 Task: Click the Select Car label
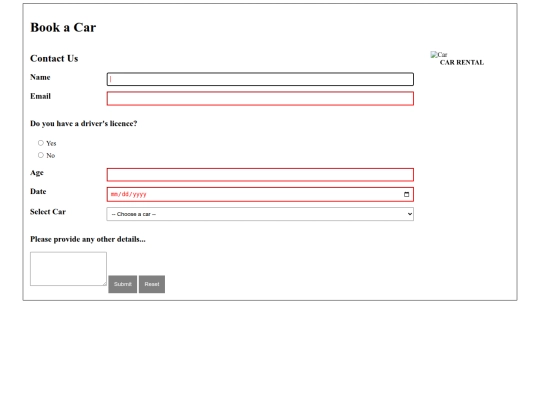pos(48,212)
